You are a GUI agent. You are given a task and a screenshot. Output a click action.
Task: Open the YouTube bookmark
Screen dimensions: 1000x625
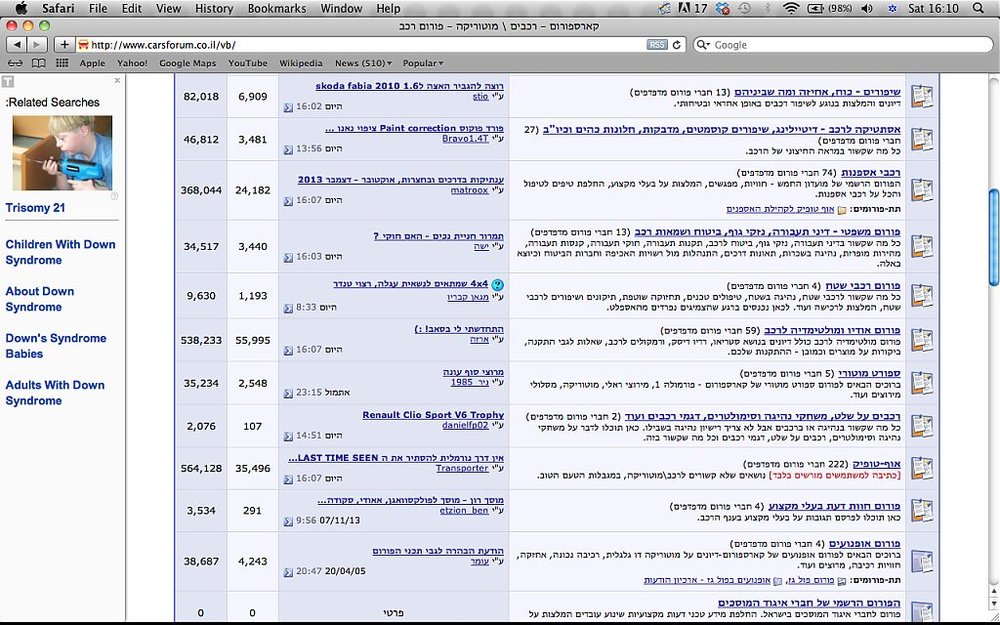pos(248,63)
